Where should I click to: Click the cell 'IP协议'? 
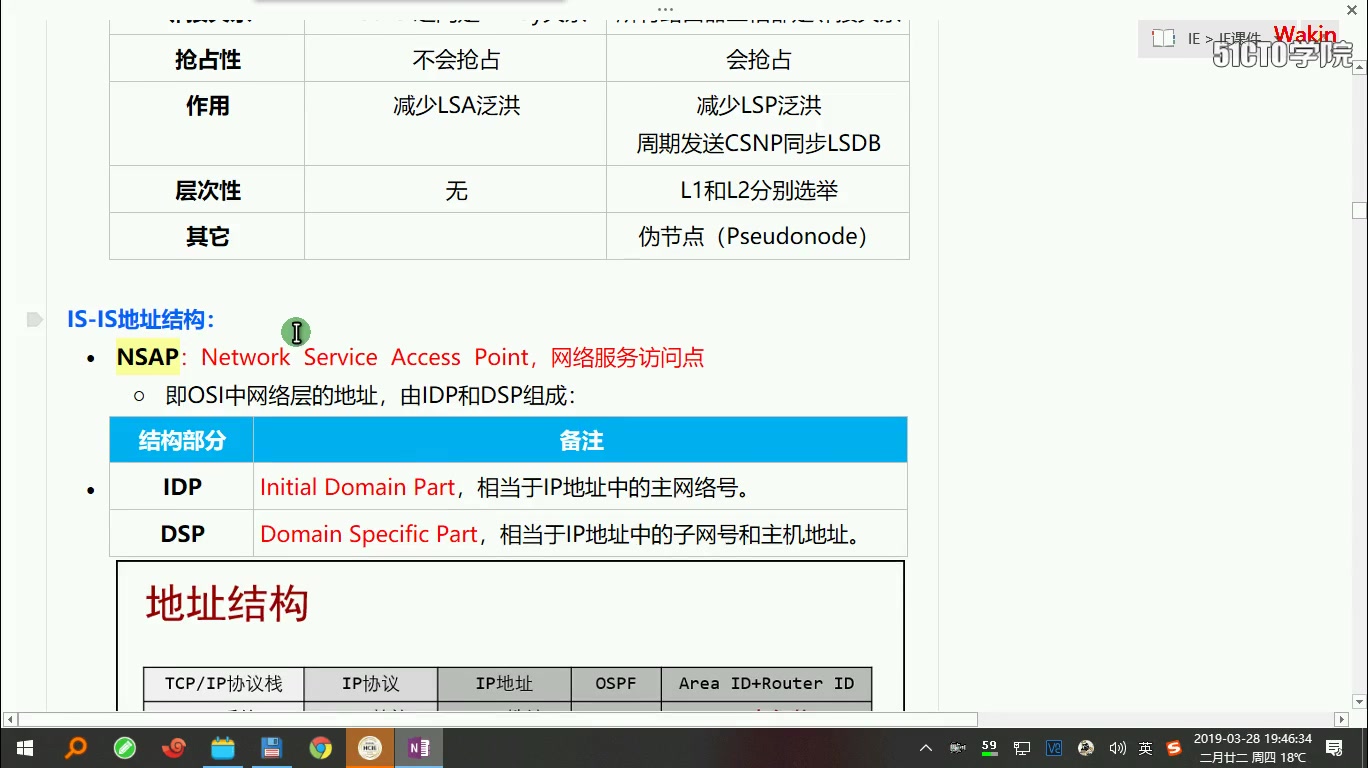371,684
